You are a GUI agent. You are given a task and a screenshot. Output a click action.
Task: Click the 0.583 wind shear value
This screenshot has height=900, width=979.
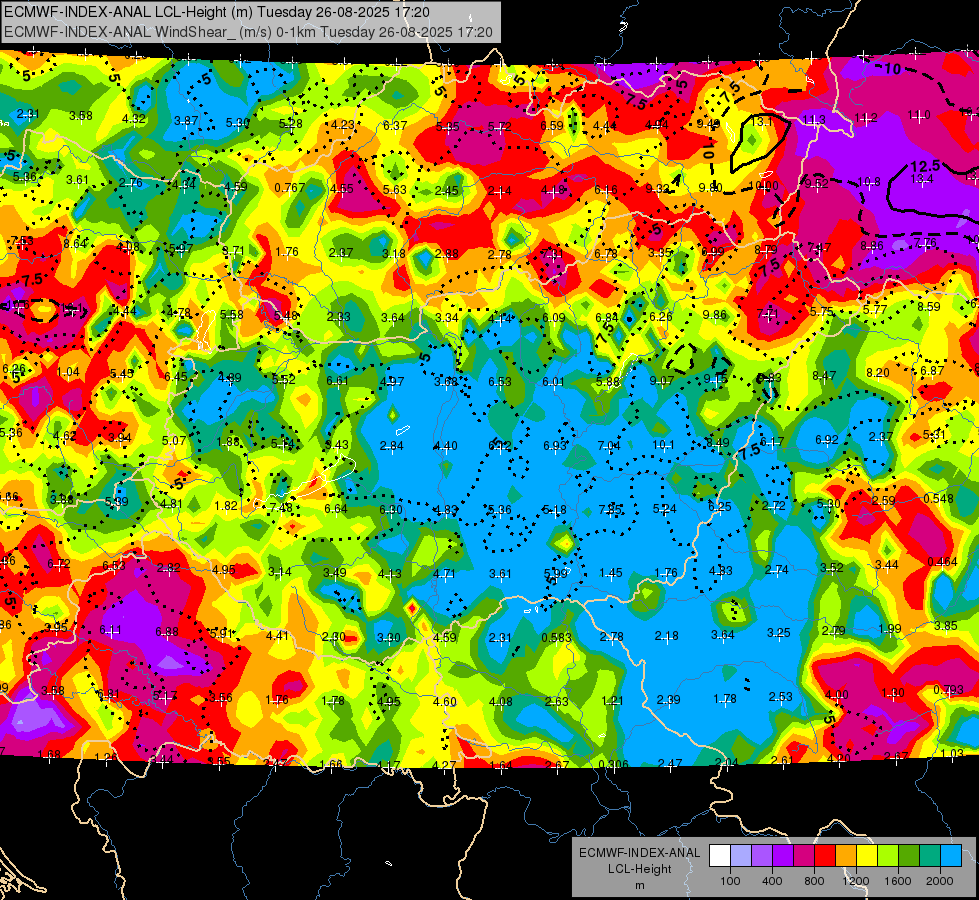coord(556,637)
